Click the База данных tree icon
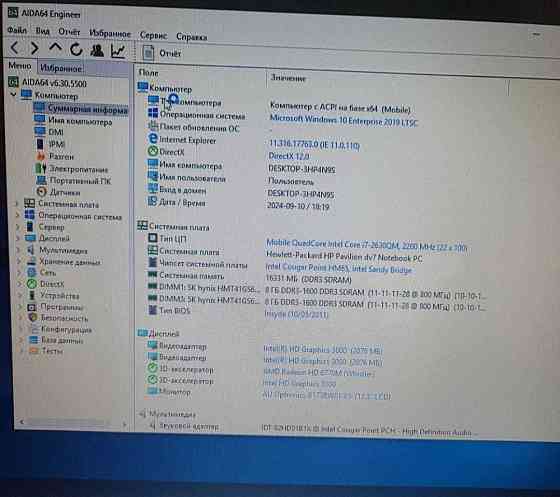The image size is (560, 497). pyautogui.click(x=34, y=340)
